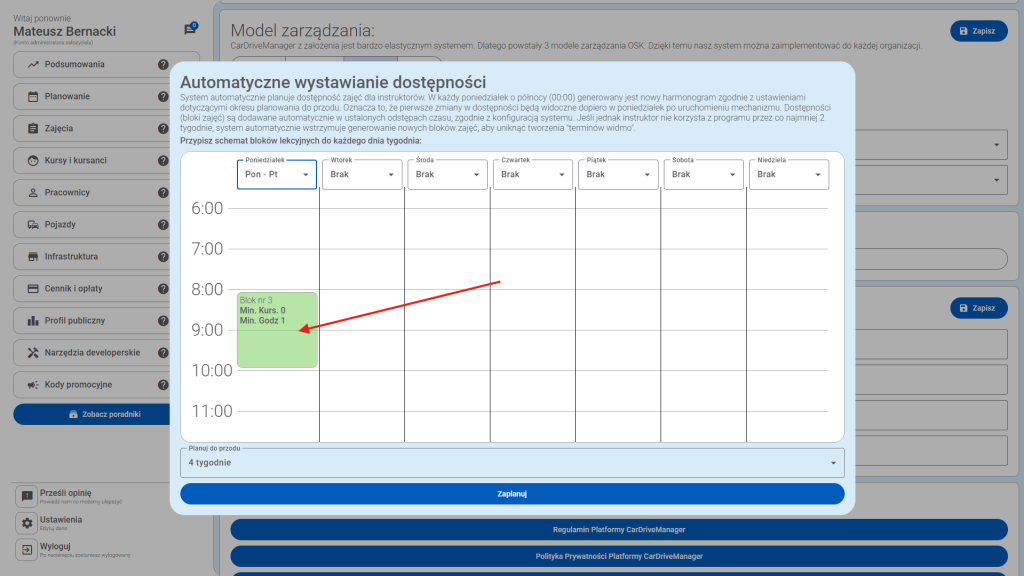Image resolution: width=1024 pixels, height=576 pixels.
Task: Open the Planuj do przodu dropdown
Action: pos(511,463)
